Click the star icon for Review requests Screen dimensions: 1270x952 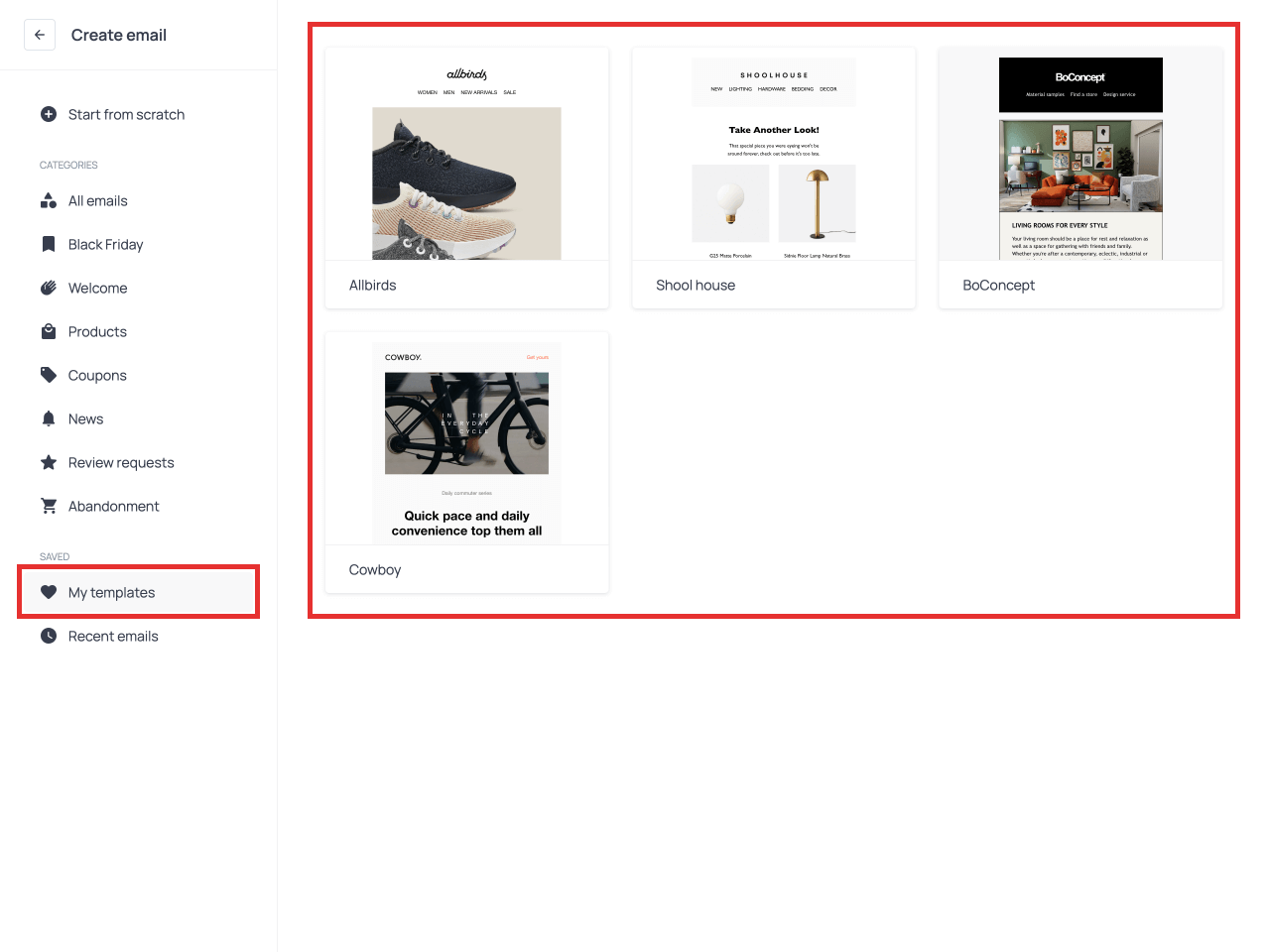pyautogui.click(x=49, y=463)
